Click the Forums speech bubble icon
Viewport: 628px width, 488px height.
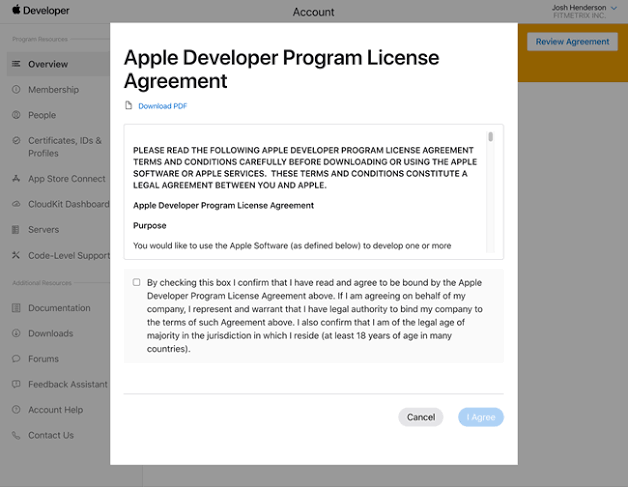pyautogui.click(x=16, y=359)
